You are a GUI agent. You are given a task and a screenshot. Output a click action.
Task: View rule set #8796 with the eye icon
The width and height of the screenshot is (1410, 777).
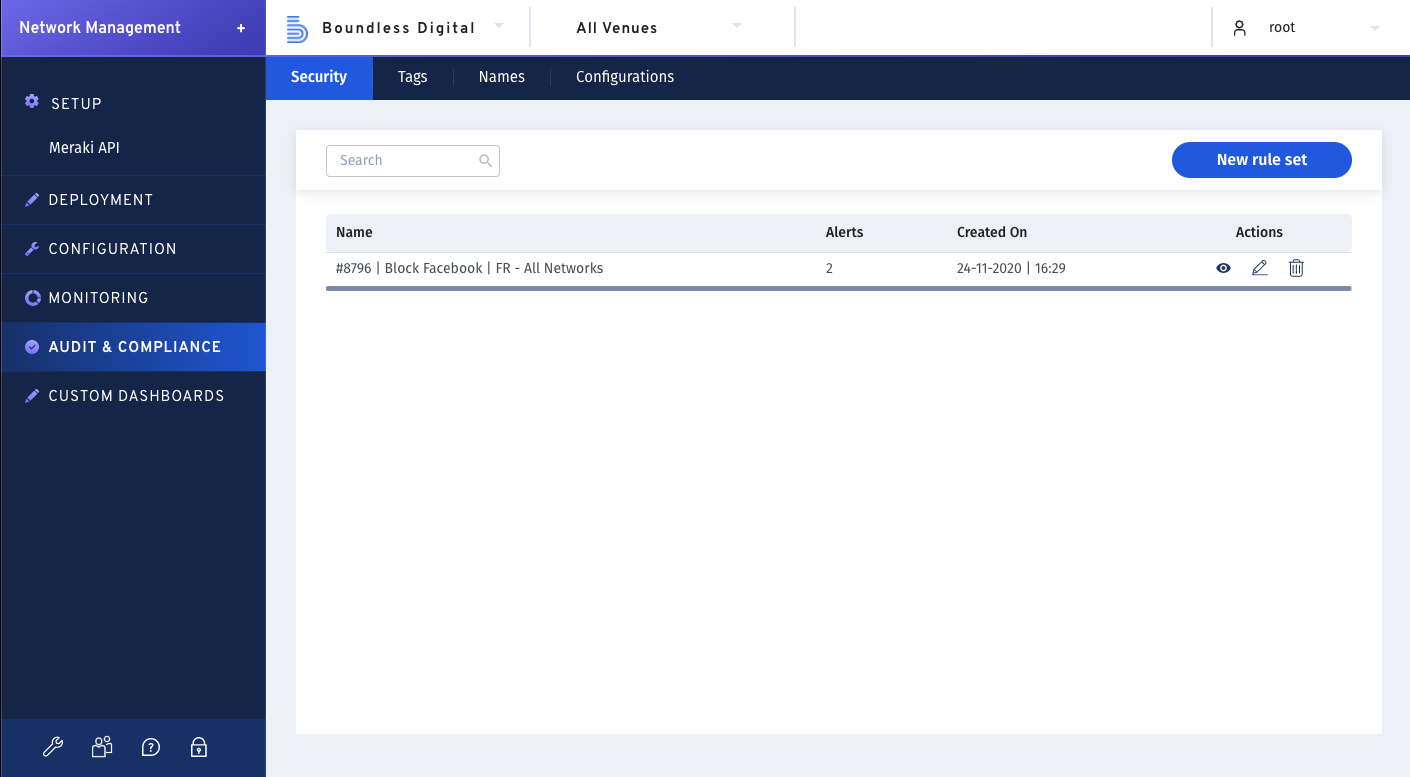pyautogui.click(x=1223, y=268)
